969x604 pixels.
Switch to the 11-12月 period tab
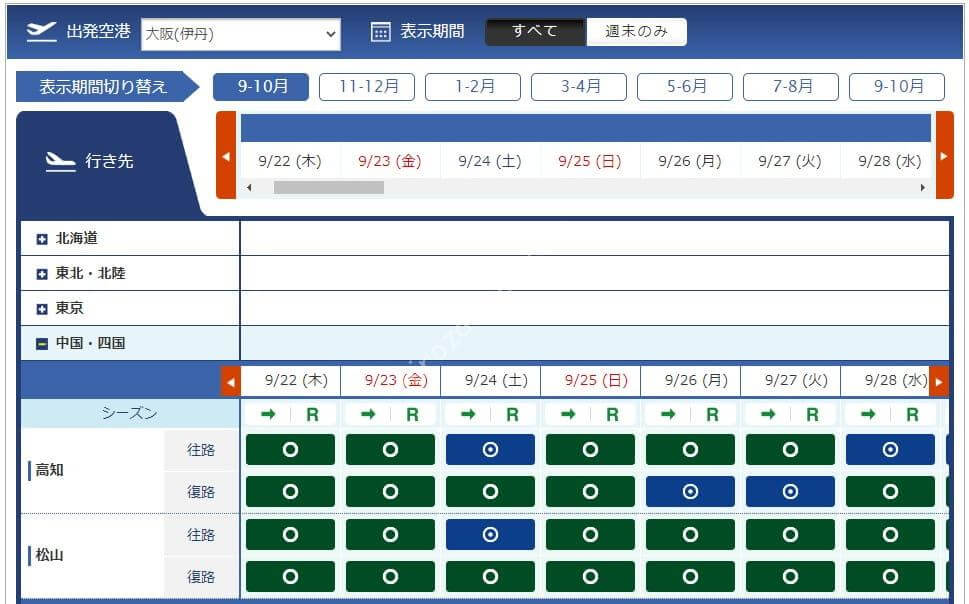tap(367, 87)
